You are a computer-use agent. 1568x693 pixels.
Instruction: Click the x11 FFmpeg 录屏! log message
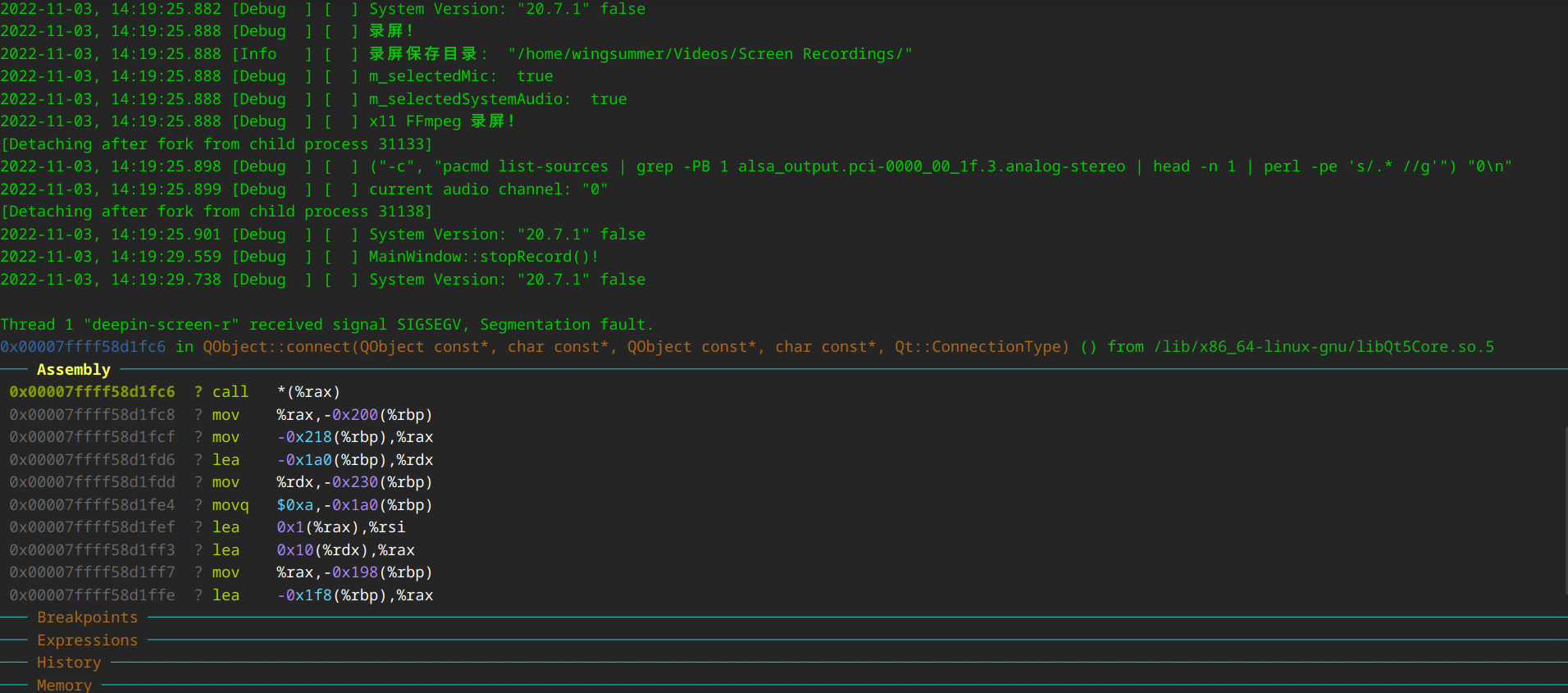tap(443, 121)
